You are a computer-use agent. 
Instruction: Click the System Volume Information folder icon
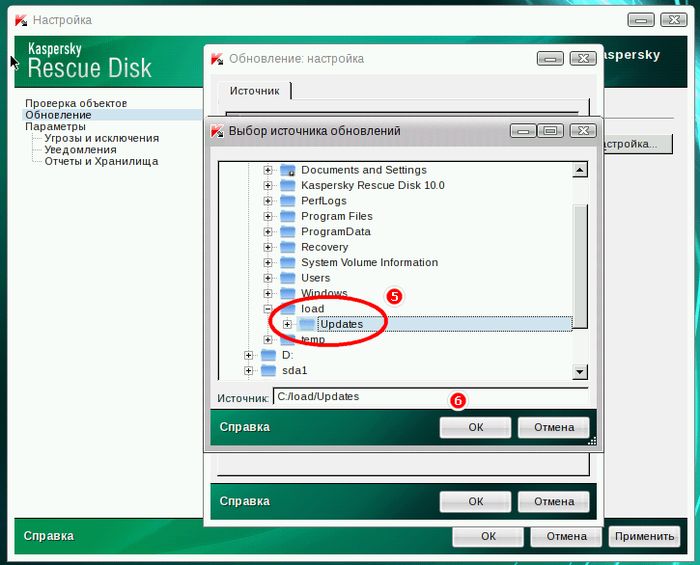[288, 262]
